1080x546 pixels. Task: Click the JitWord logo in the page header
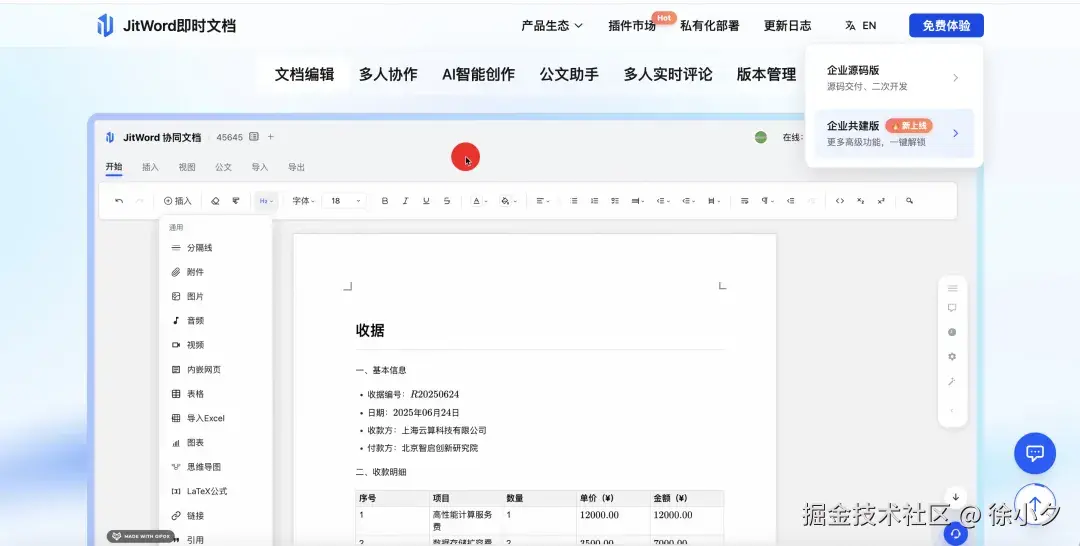pos(166,26)
